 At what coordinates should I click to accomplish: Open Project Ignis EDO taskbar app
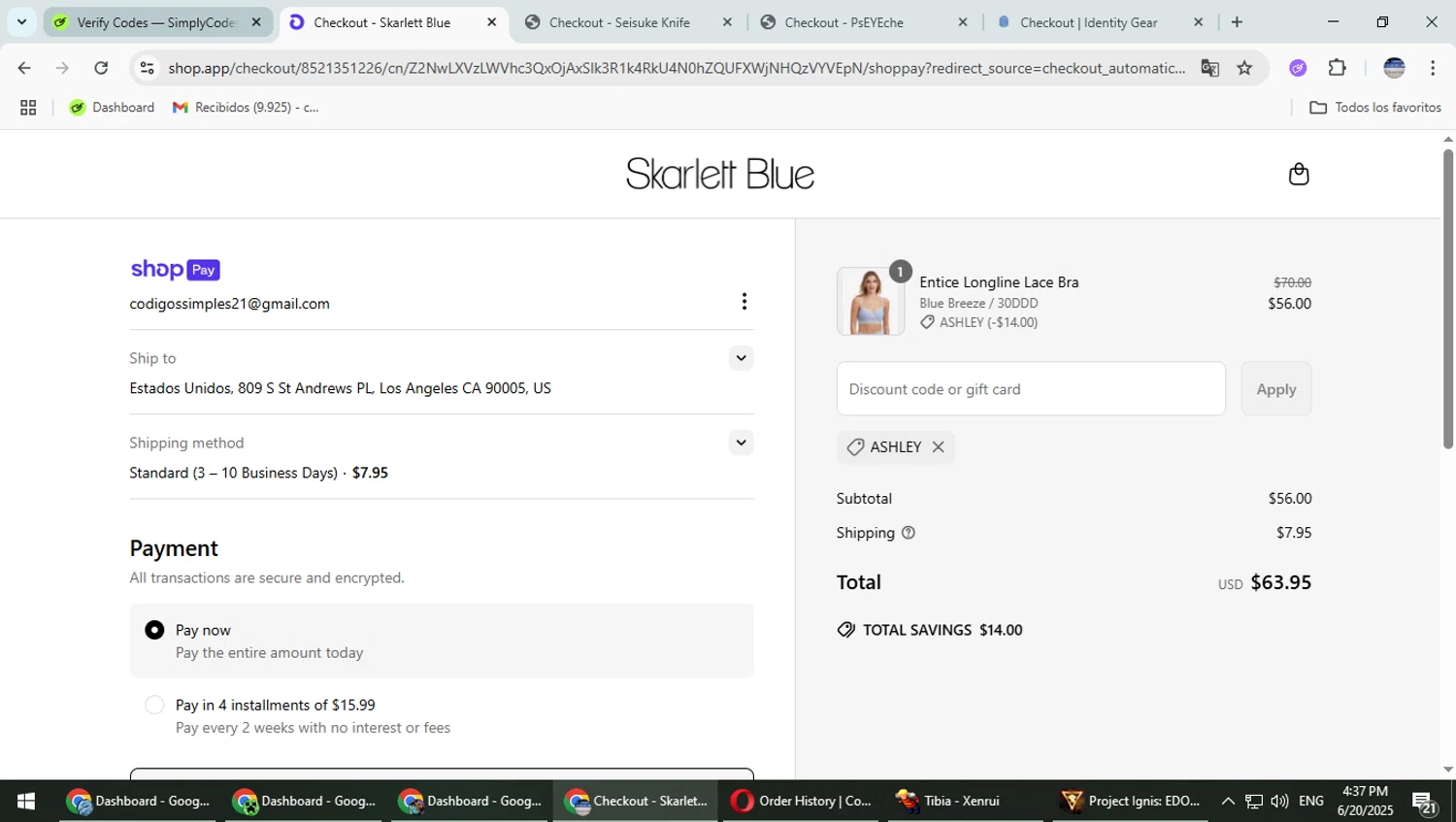(1133, 802)
